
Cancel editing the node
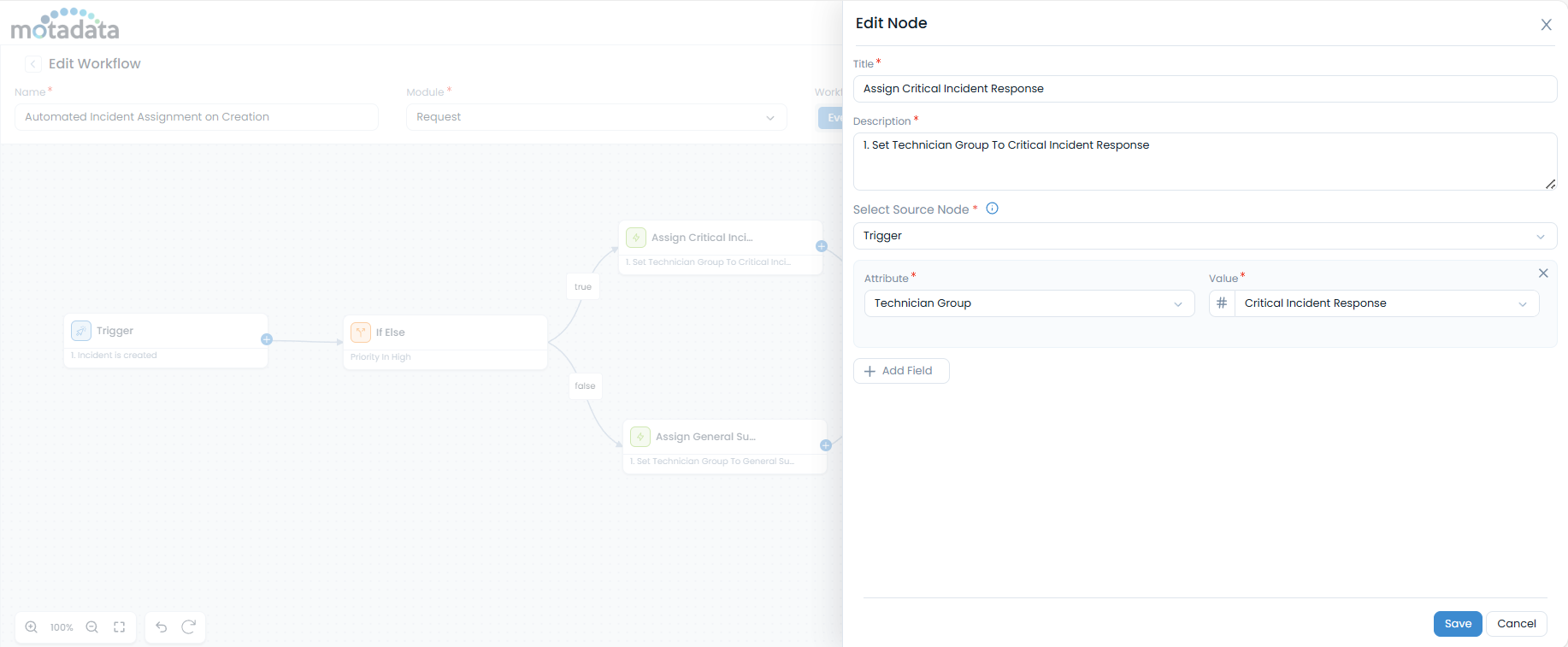pyautogui.click(x=1516, y=624)
